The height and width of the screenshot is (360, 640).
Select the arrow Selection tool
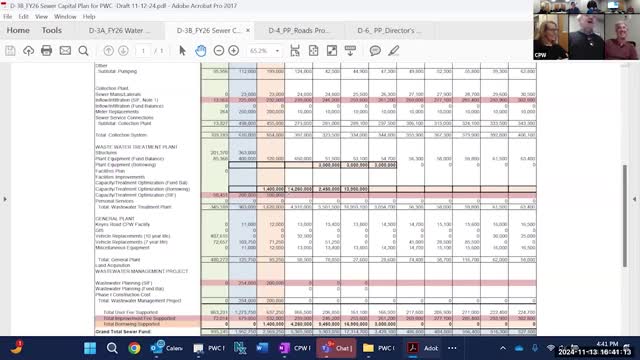(x=182, y=51)
